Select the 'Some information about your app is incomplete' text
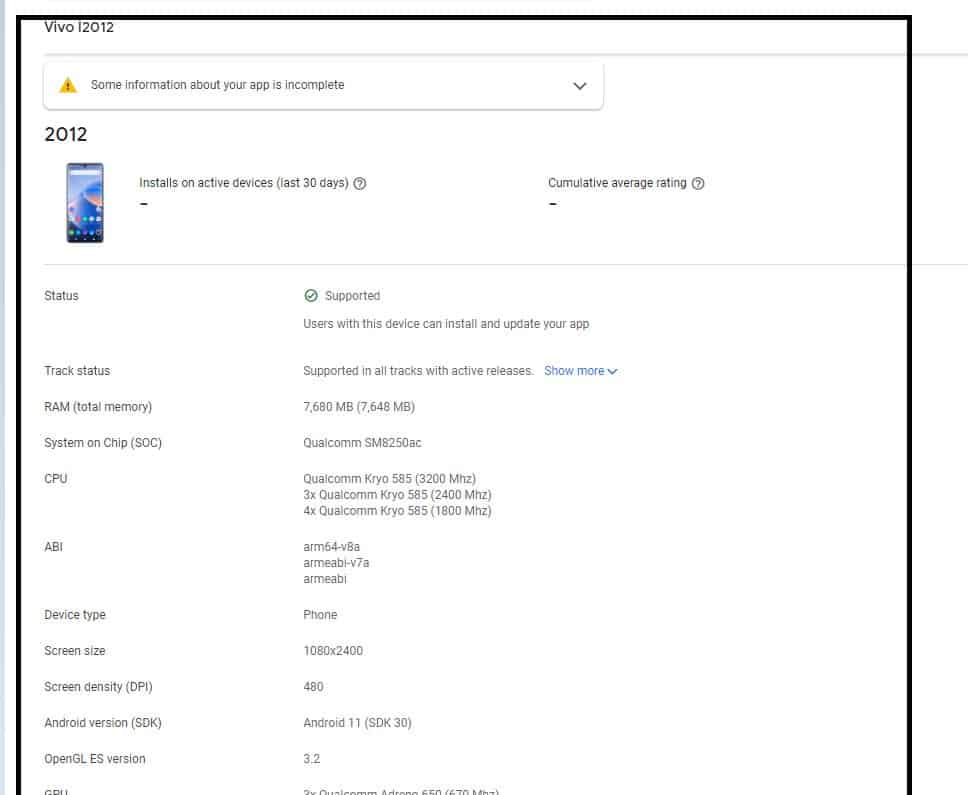975x795 pixels. click(219, 85)
